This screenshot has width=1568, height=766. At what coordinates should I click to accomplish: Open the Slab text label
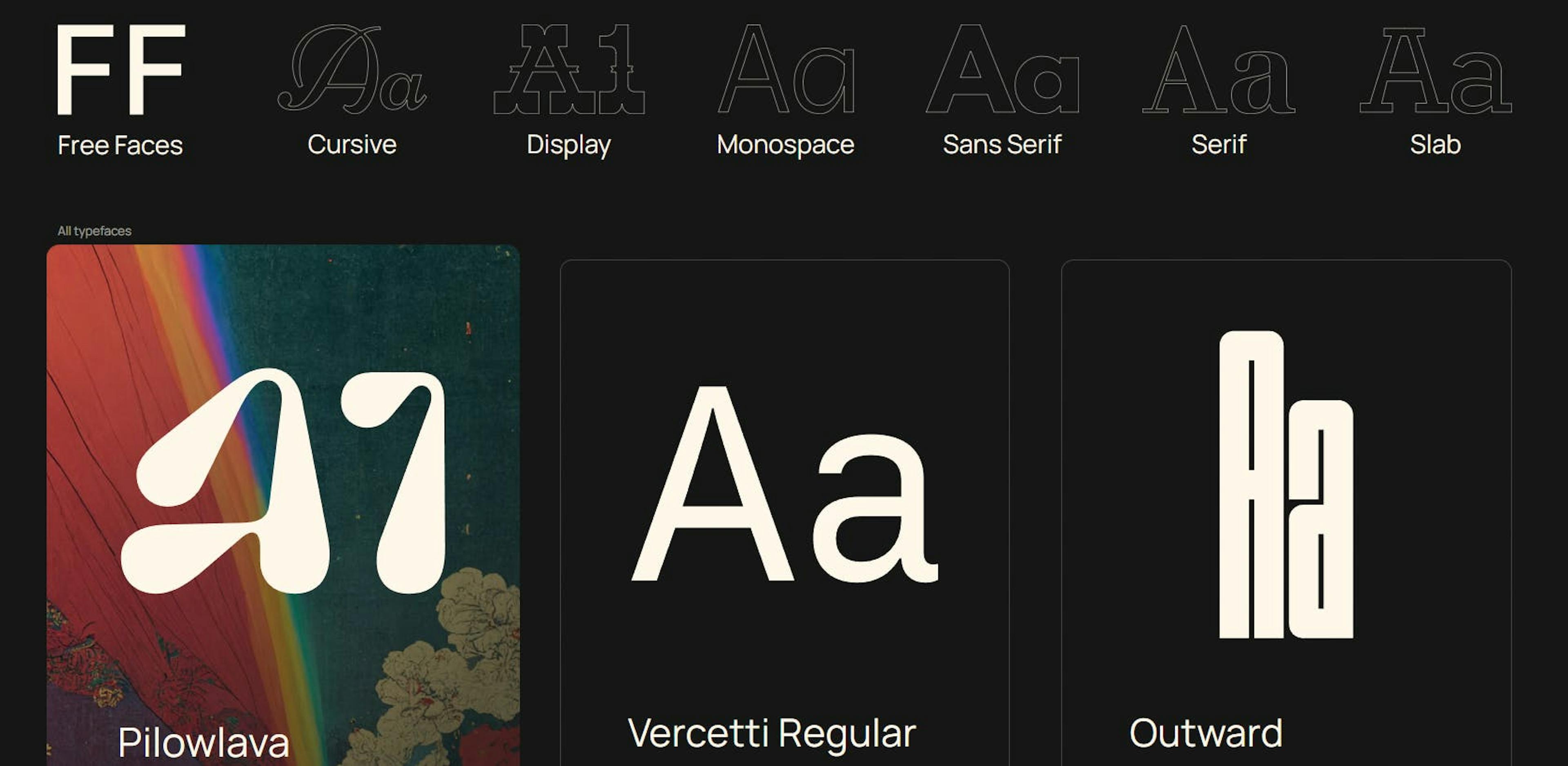point(1435,145)
